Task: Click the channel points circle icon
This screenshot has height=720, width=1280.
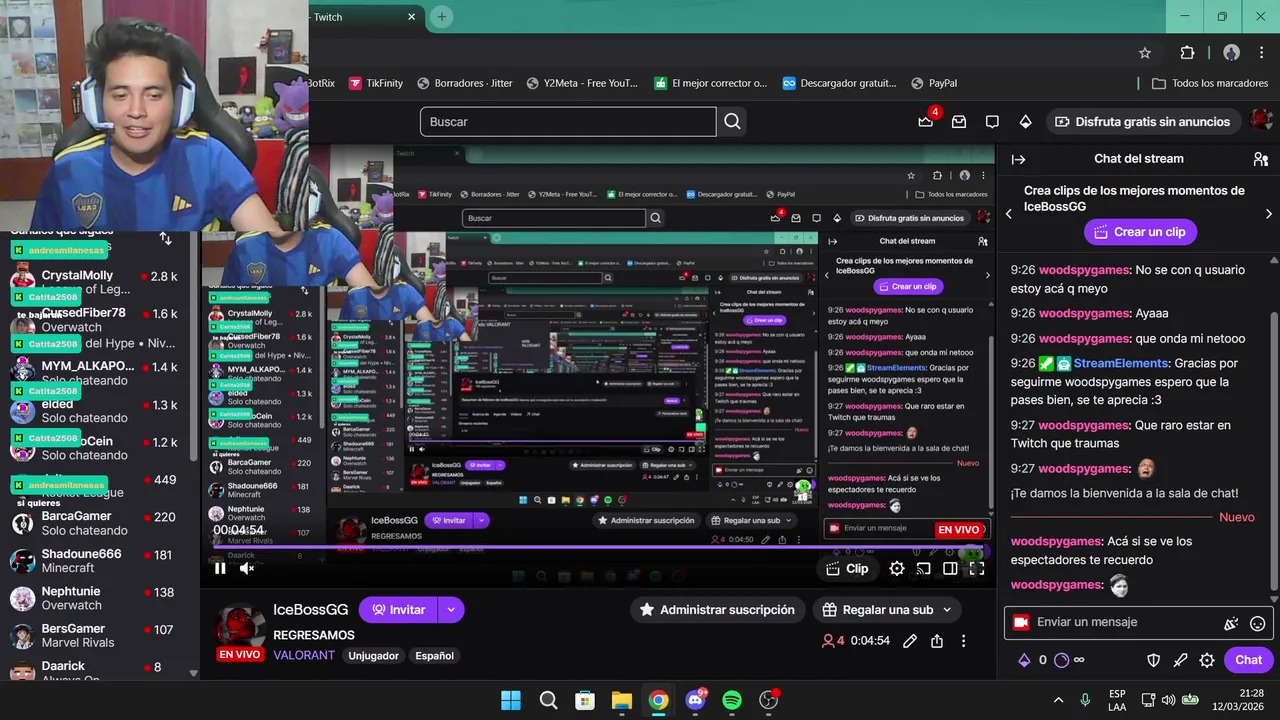Action: pyautogui.click(x=1062, y=660)
